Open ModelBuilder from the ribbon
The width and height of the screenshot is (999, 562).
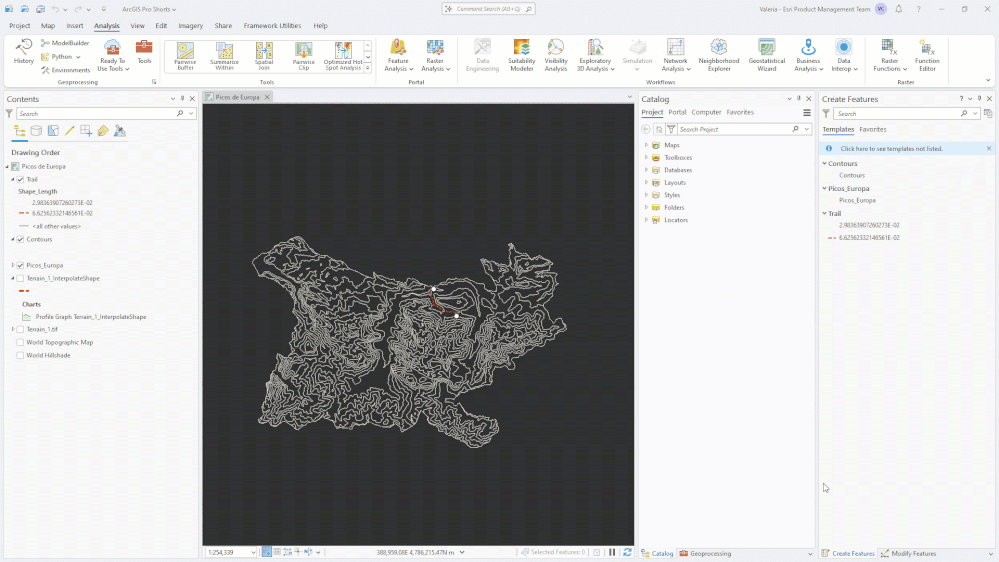(x=65, y=43)
